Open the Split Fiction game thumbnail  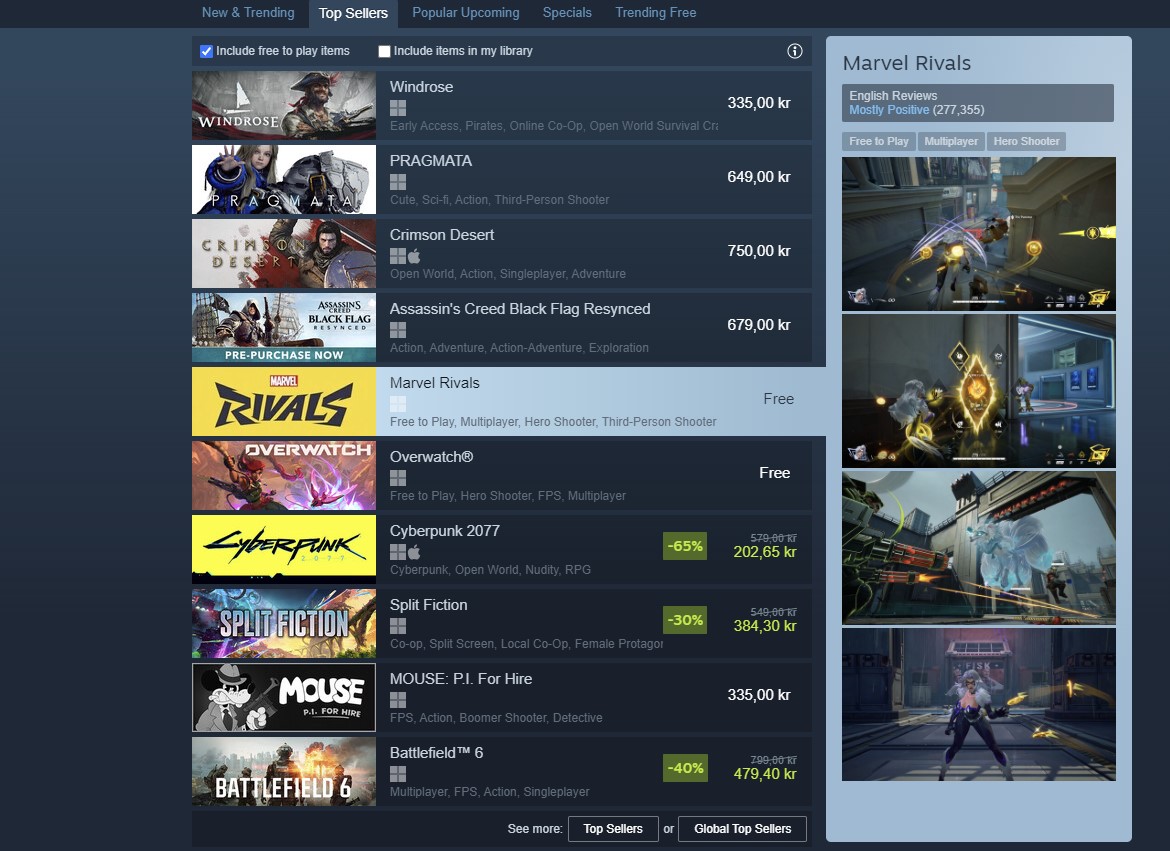284,623
